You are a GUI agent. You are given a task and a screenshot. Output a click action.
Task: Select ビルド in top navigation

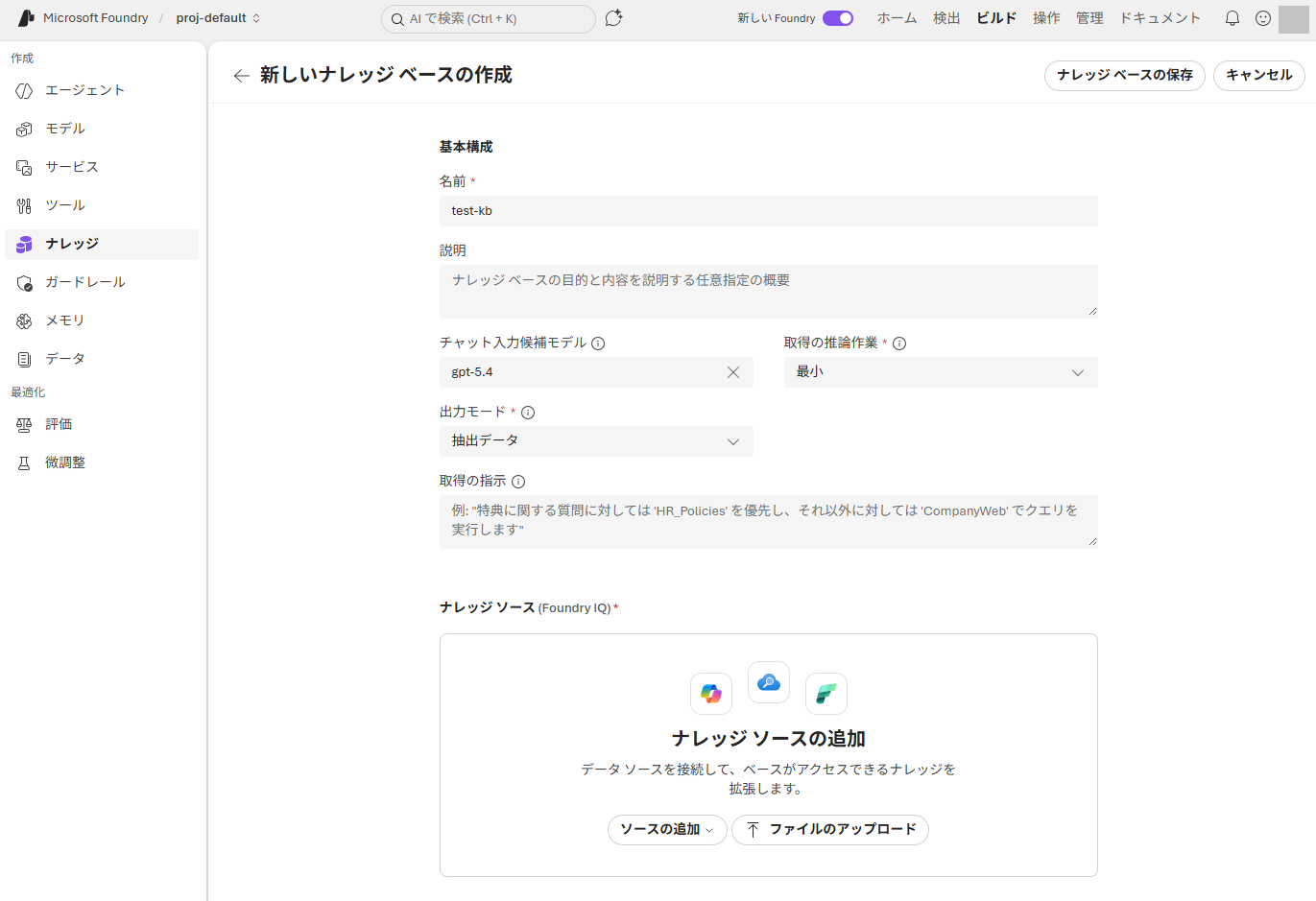(996, 18)
